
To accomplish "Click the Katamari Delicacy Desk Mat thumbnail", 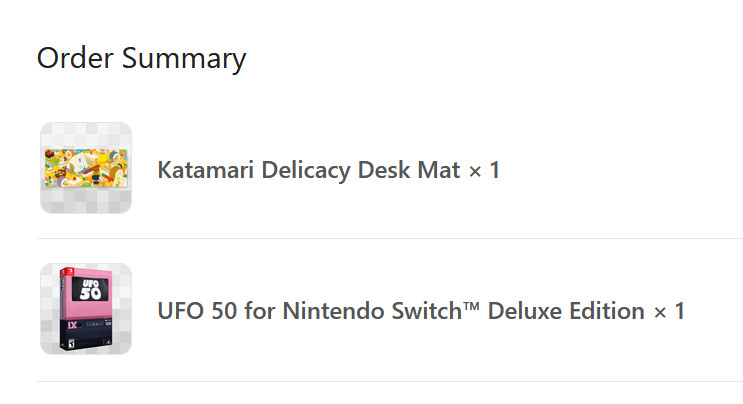I will [x=86, y=168].
